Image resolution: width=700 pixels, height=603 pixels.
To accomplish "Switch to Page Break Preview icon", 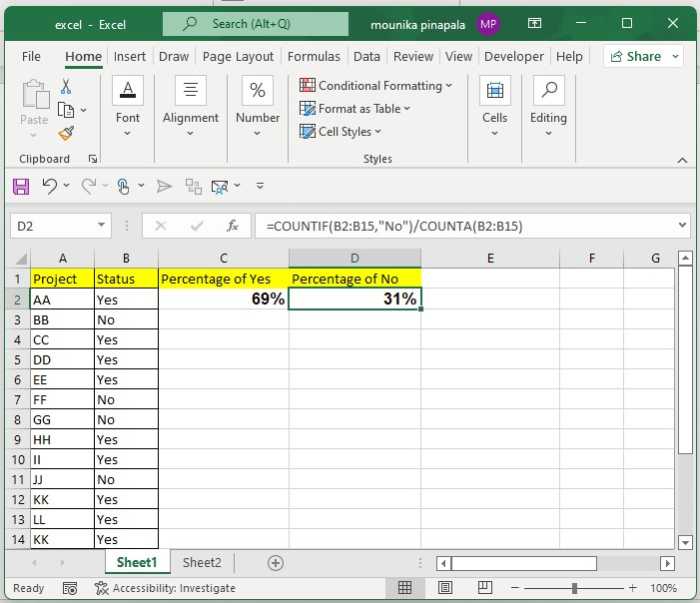I will click(485, 588).
